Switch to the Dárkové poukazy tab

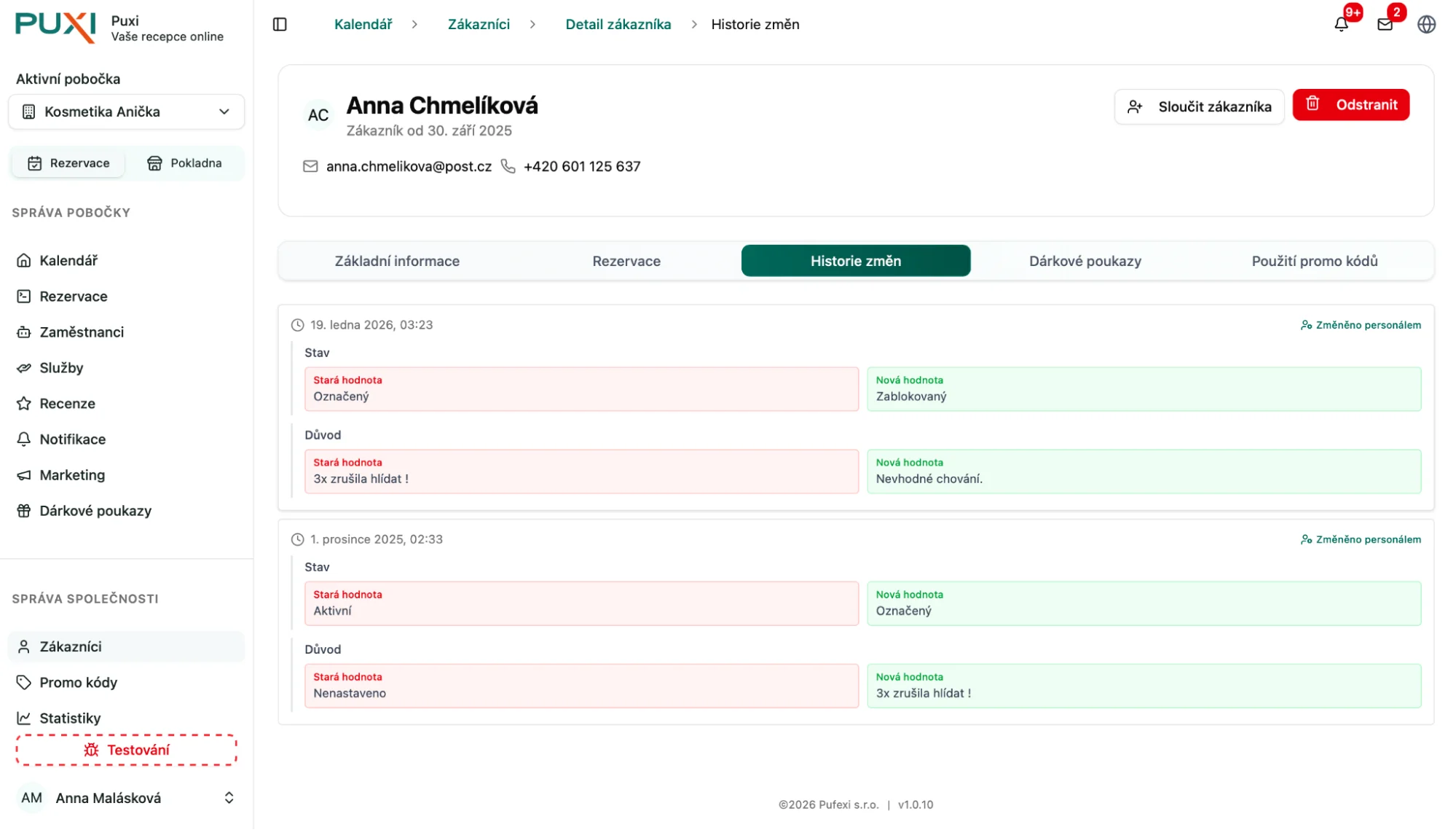coord(1085,261)
